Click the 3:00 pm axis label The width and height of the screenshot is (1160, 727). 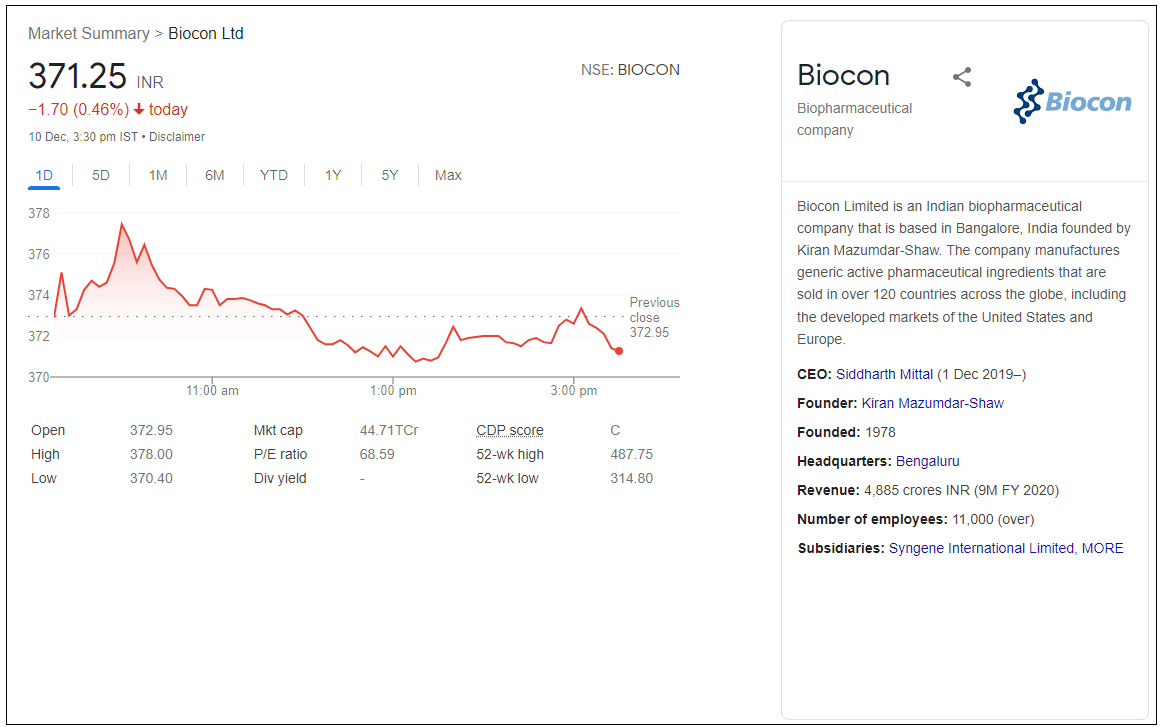[573, 390]
